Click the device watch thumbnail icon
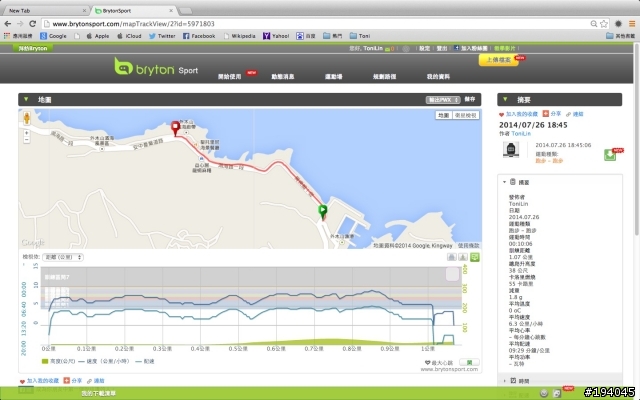The image size is (640, 400). coord(511,149)
